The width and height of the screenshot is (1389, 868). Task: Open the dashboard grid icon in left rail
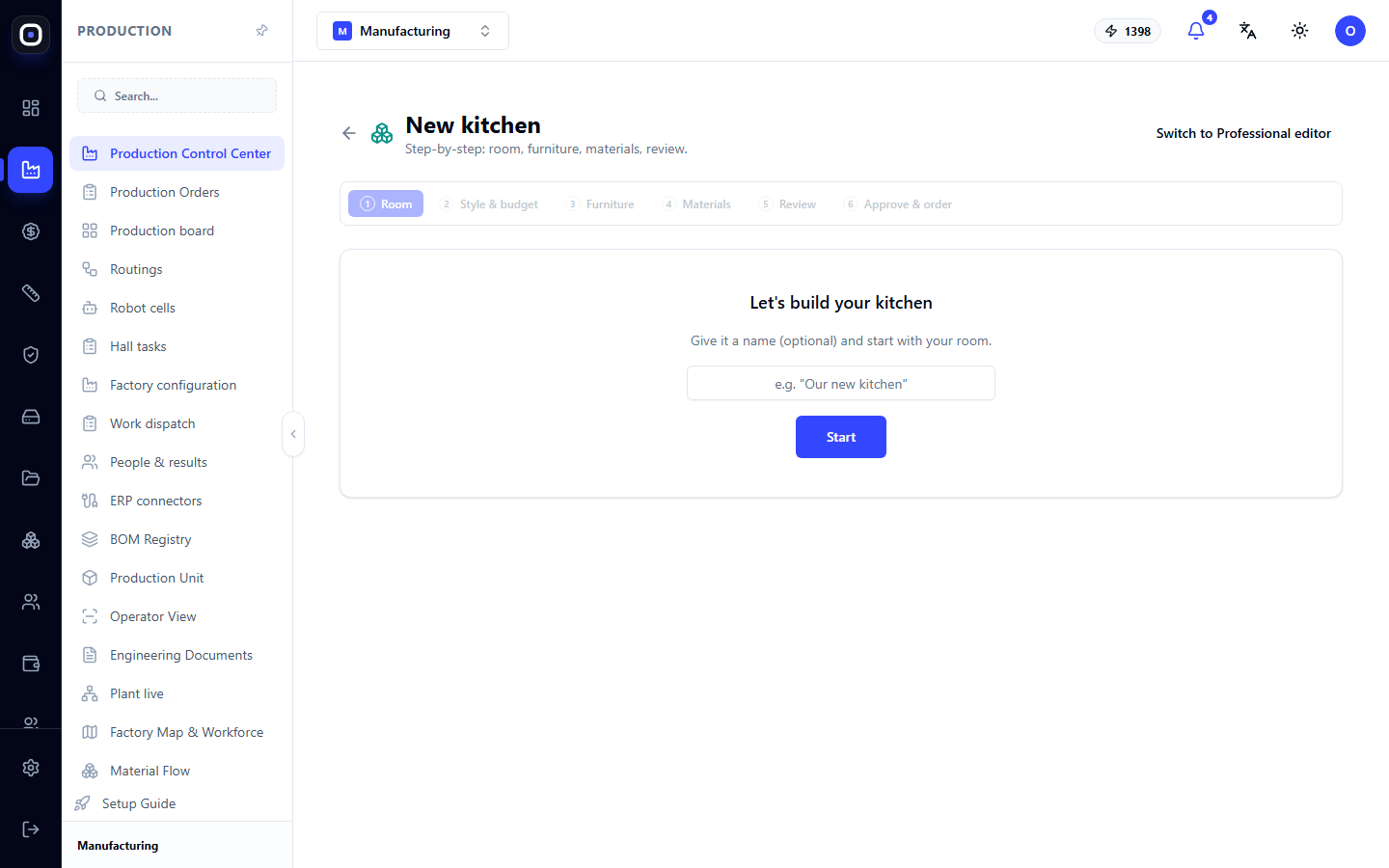click(x=31, y=108)
